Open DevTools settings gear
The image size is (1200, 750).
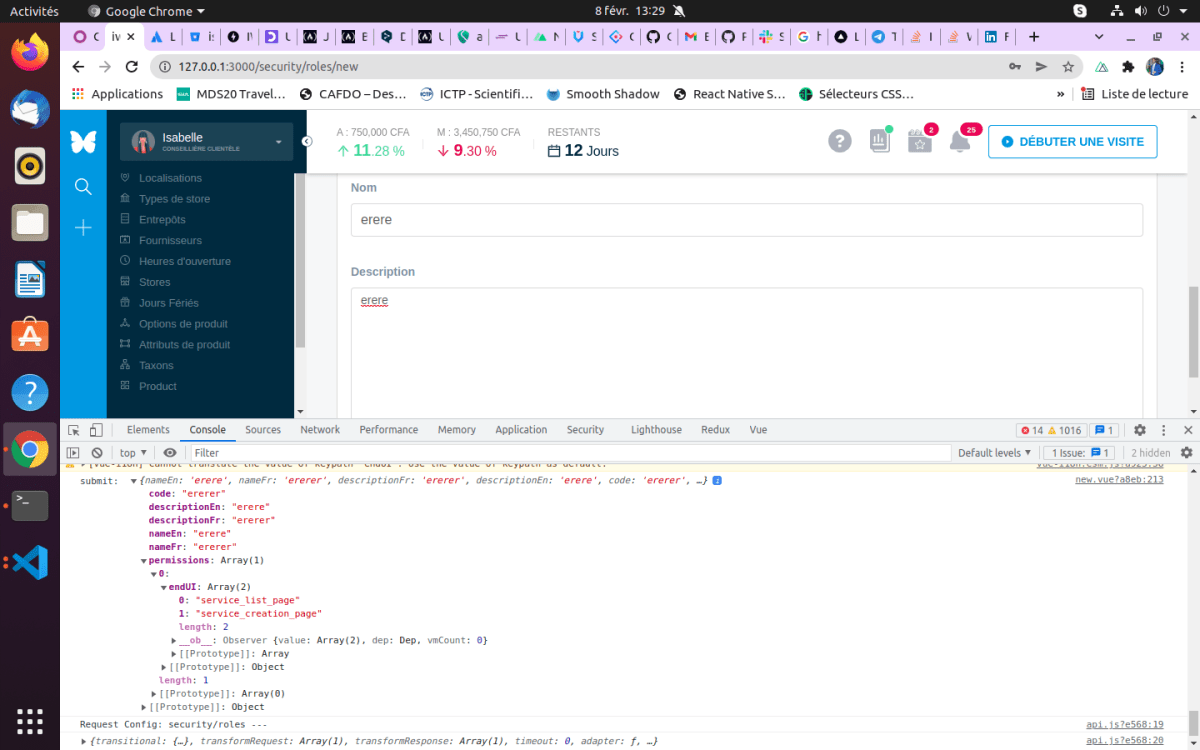pos(1139,430)
